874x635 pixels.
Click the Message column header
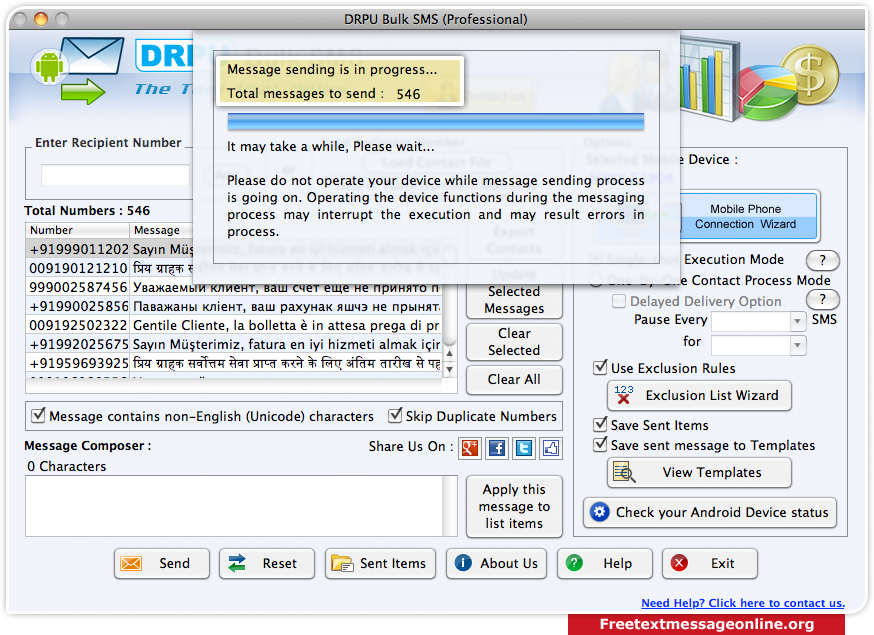[x=162, y=230]
